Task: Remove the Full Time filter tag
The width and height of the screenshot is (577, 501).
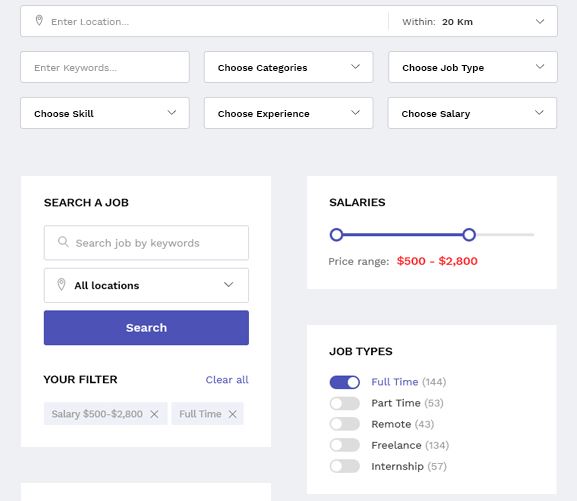Action: [x=233, y=414]
